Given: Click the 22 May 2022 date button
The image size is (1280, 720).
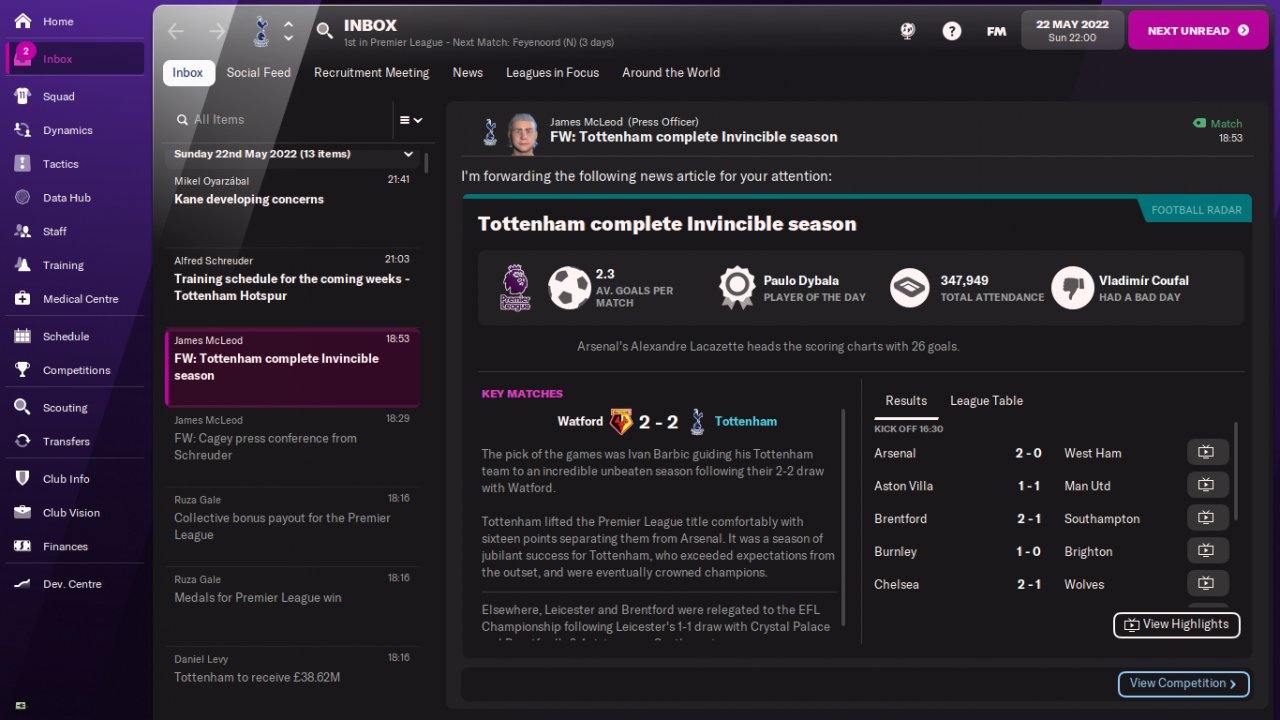Looking at the screenshot, I should coord(1072,31).
